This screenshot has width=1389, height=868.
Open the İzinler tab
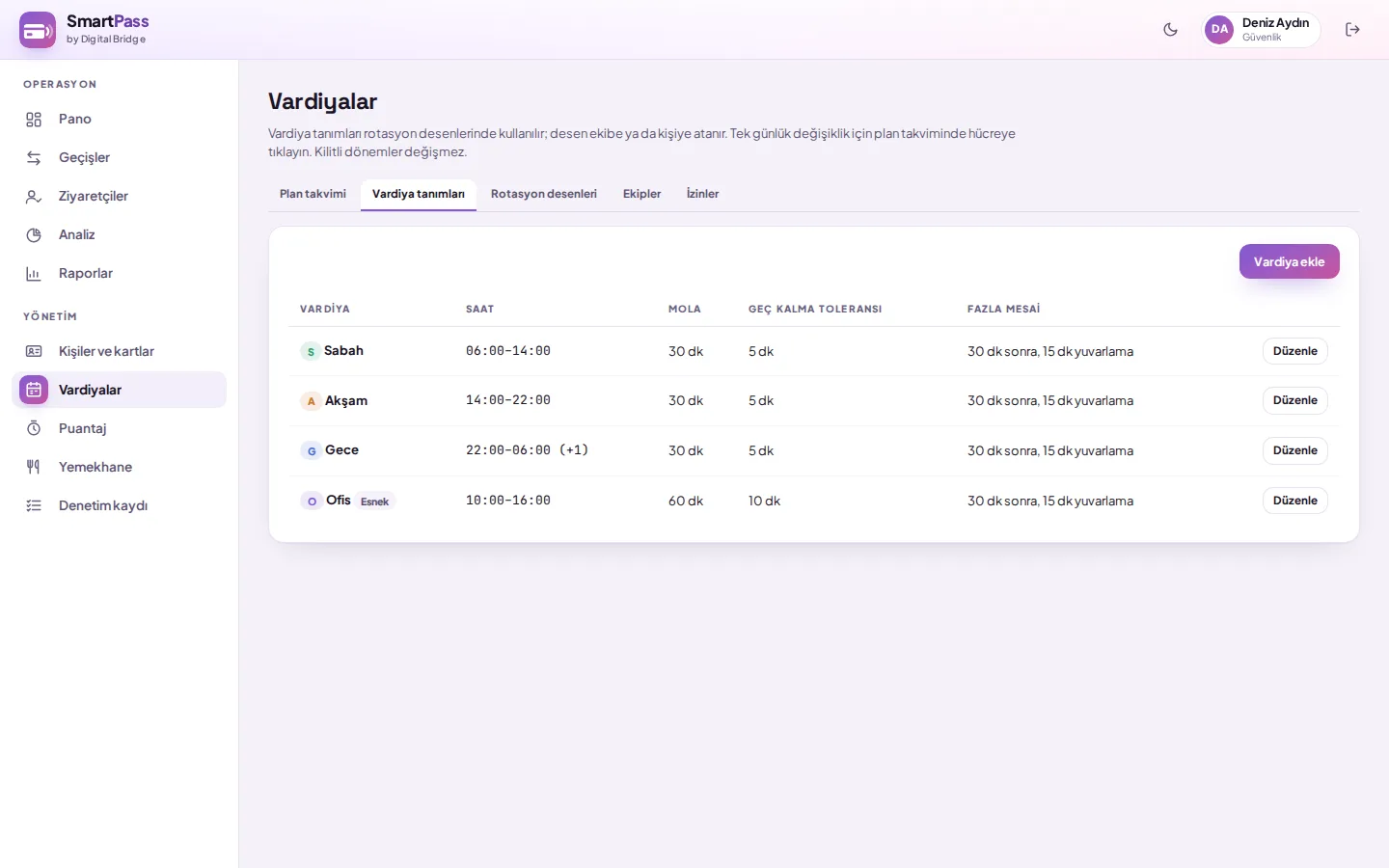(702, 194)
